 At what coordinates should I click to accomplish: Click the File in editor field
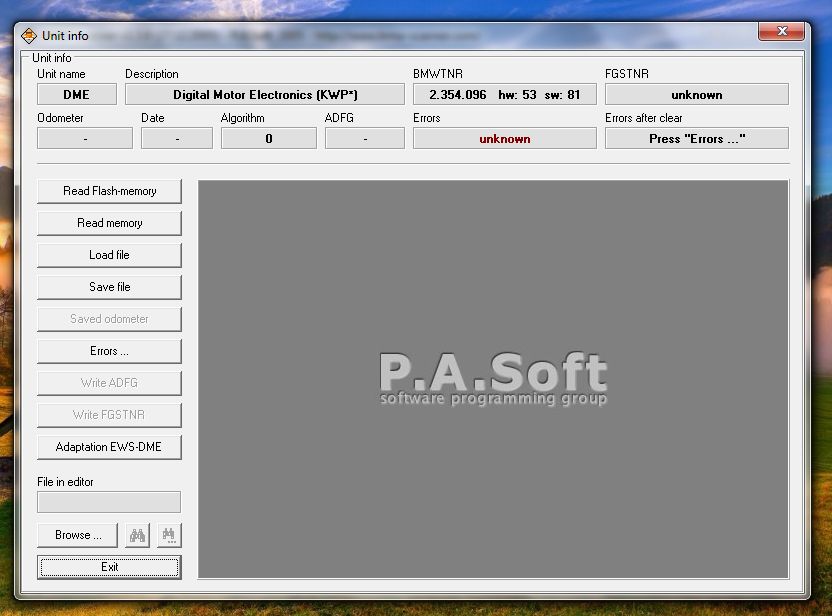pyautogui.click(x=109, y=502)
